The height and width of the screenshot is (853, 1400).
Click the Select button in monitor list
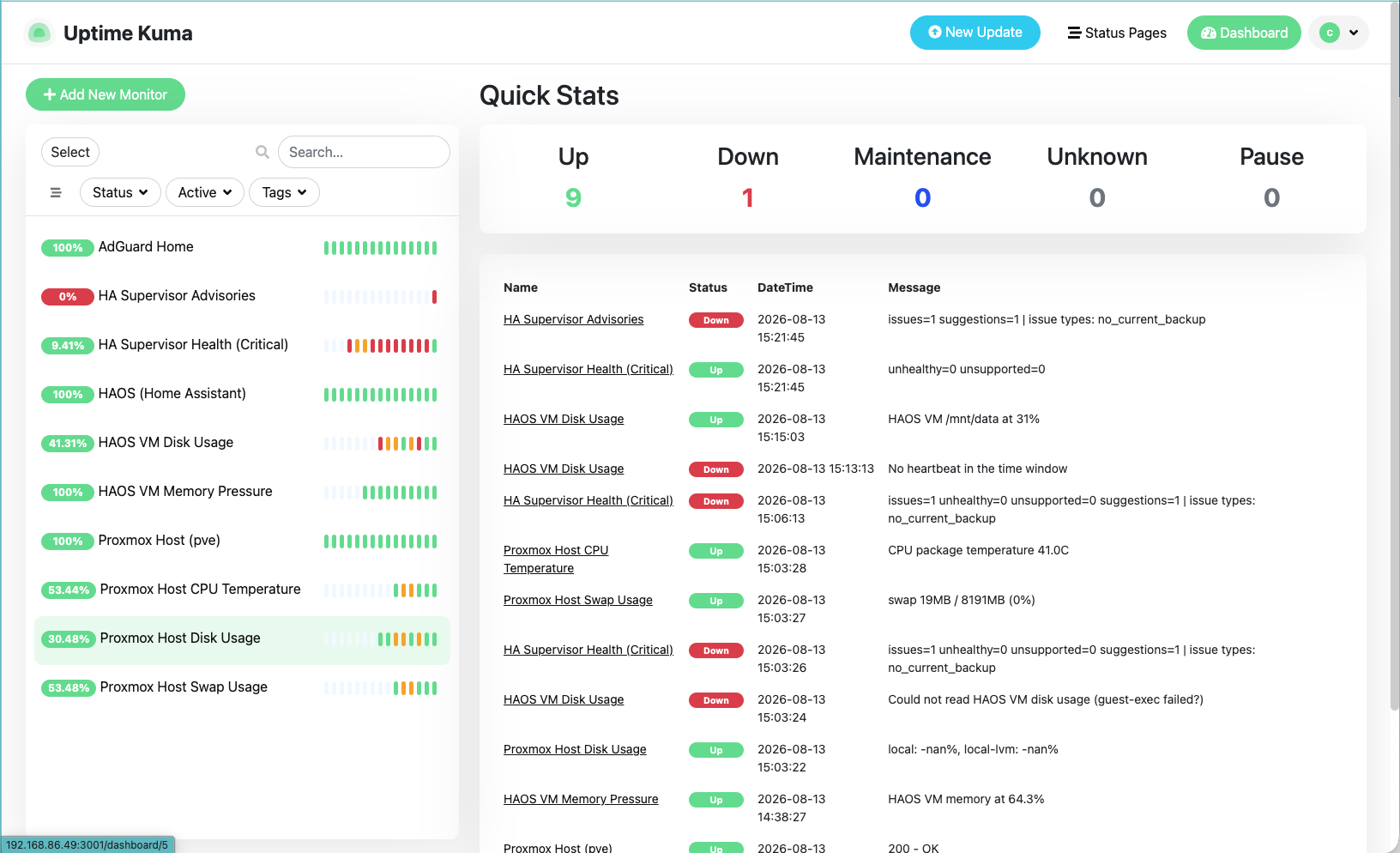pyautogui.click(x=70, y=152)
